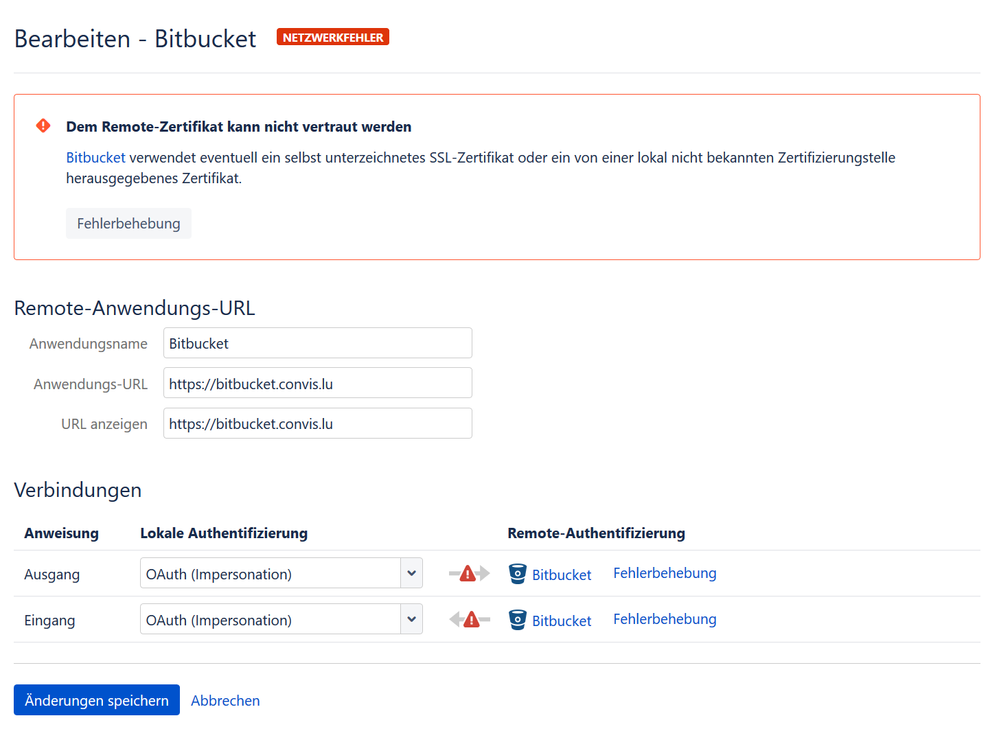The width and height of the screenshot is (999, 733).
Task: Open the Bitbucket link in the Eingang row
Action: click(561, 621)
